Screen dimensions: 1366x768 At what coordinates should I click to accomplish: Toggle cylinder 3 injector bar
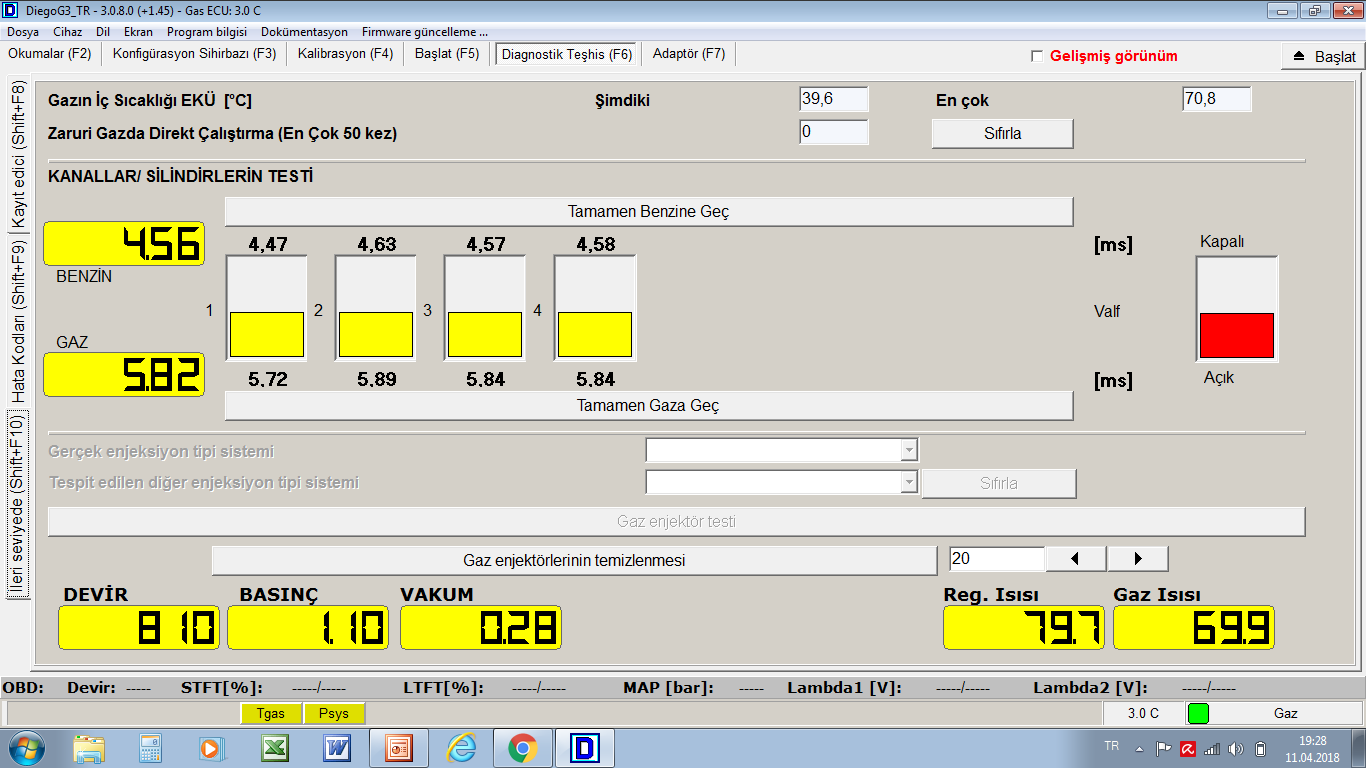(x=485, y=309)
